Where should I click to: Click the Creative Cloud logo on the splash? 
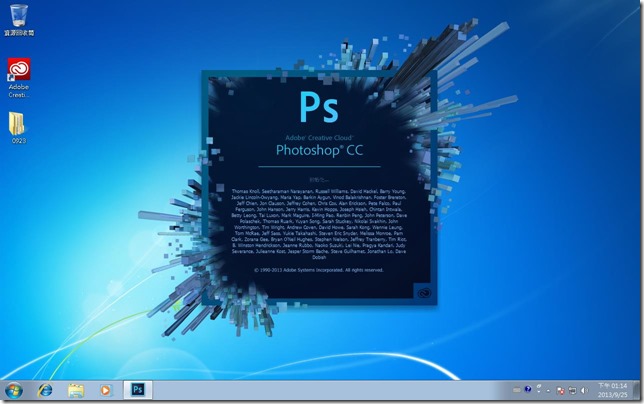tap(424, 293)
